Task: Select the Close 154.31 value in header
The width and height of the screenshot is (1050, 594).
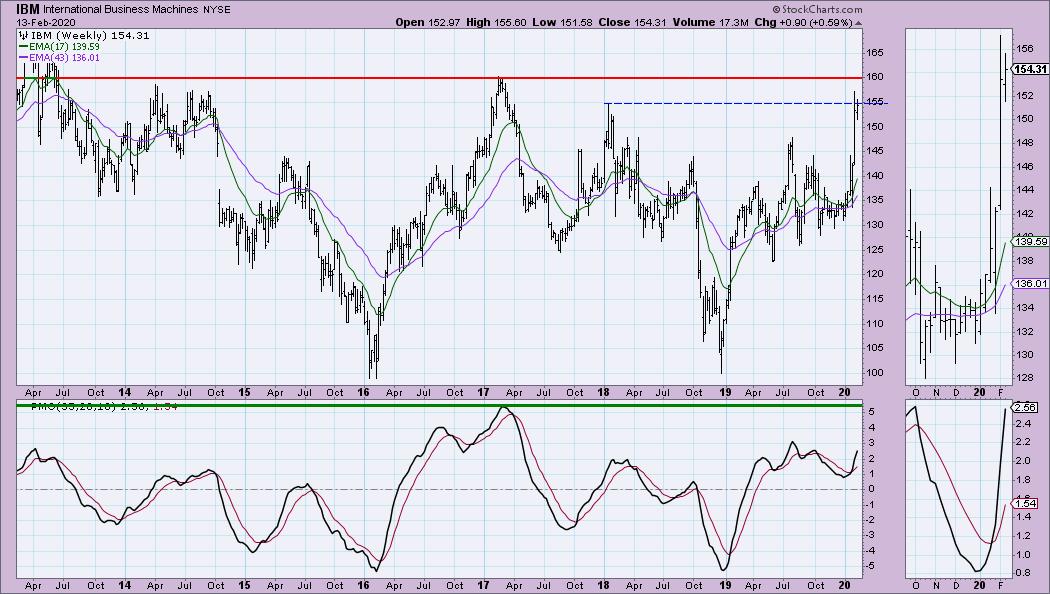Action: [x=632, y=22]
